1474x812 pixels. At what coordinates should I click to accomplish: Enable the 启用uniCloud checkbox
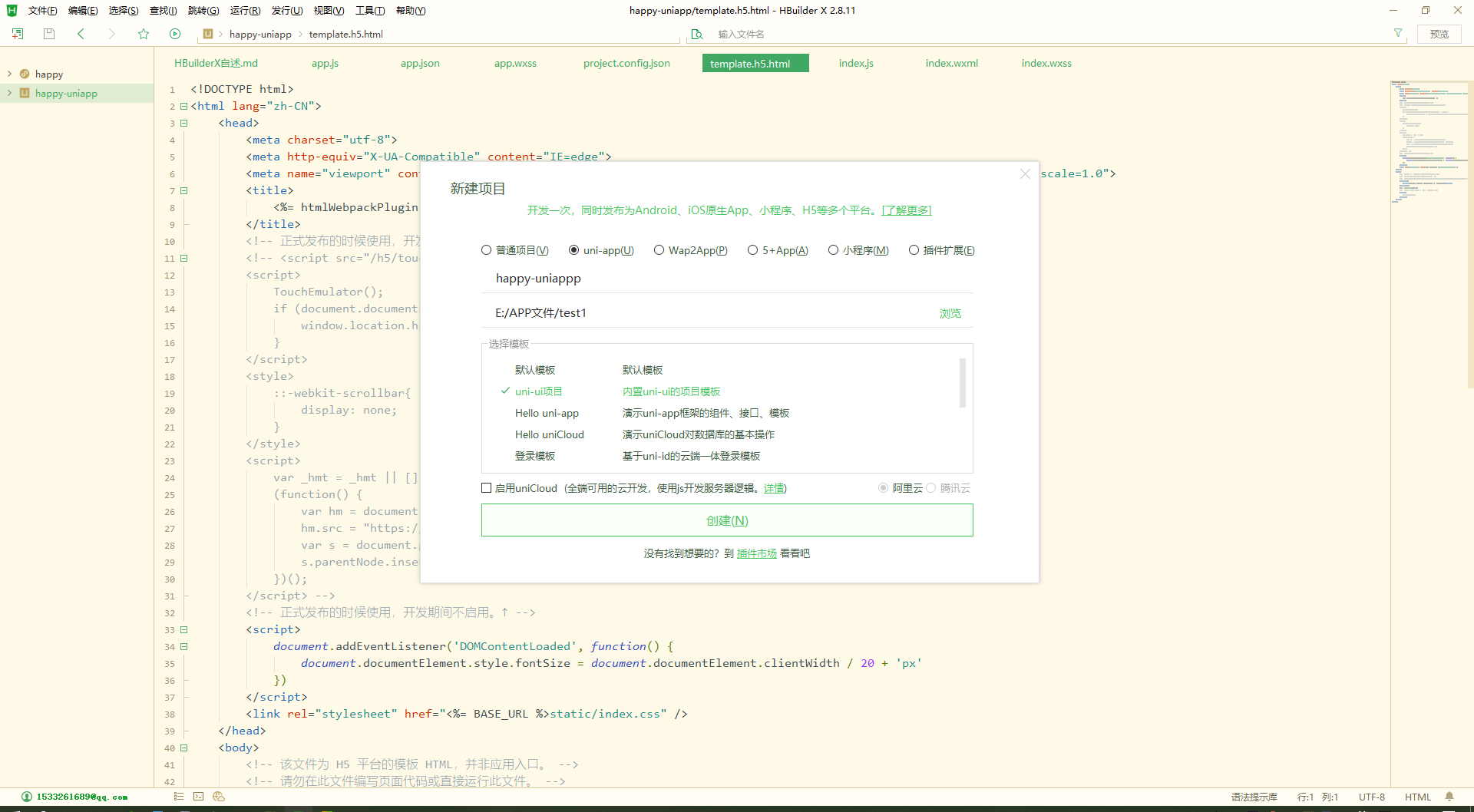pyautogui.click(x=486, y=488)
